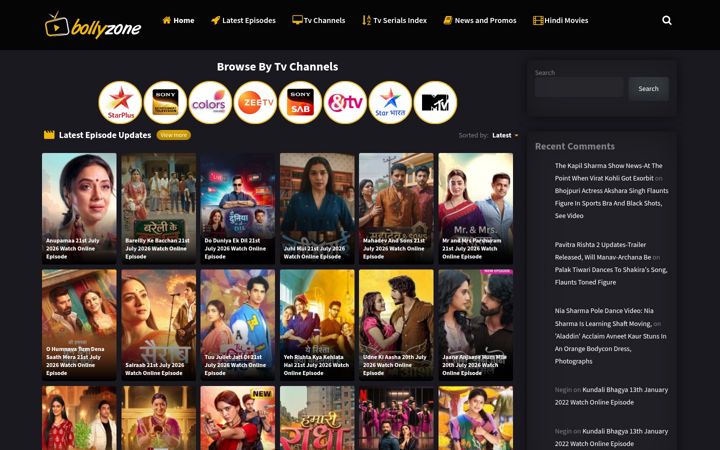Select the Colors channel icon
The height and width of the screenshot is (450, 720).
tap(210, 102)
